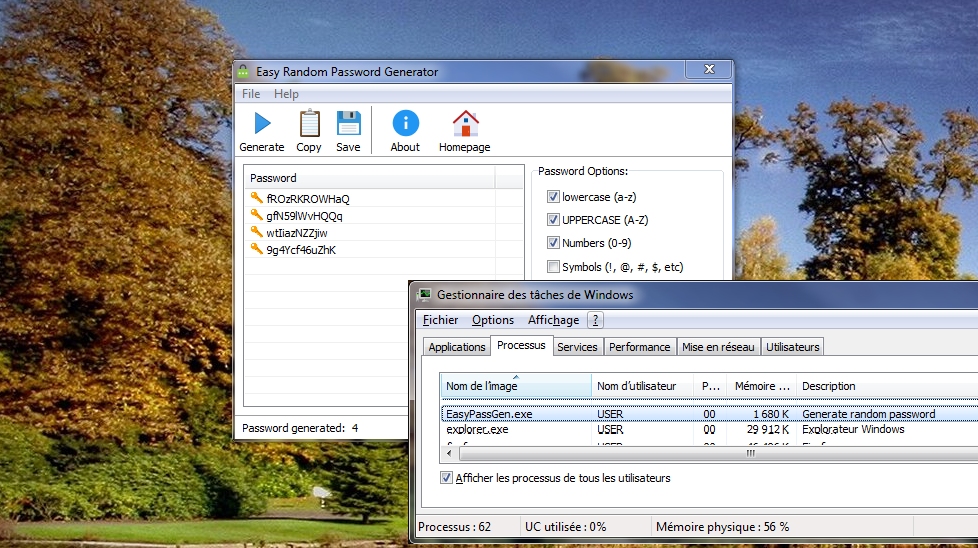Open the About info icon
This screenshot has height=548, width=978.
(x=405, y=123)
